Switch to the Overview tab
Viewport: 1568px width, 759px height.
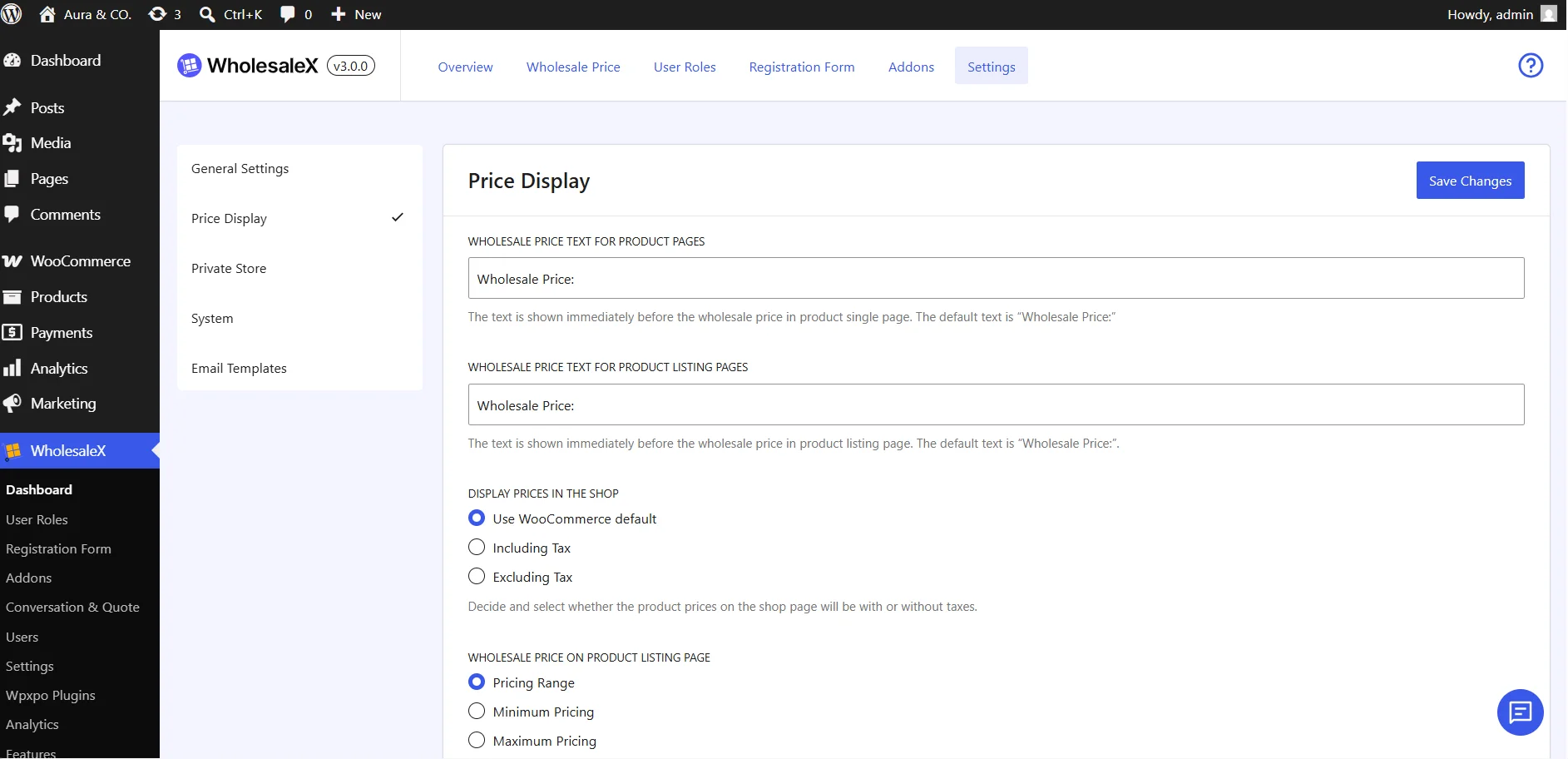[x=465, y=67]
